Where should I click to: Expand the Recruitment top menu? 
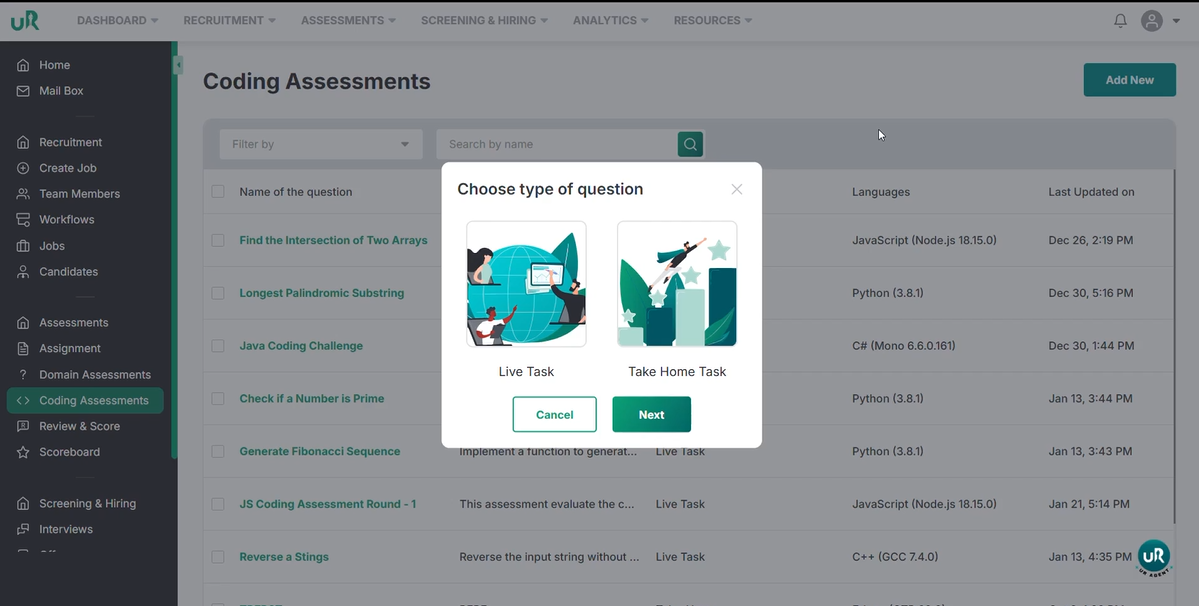click(229, 20)
